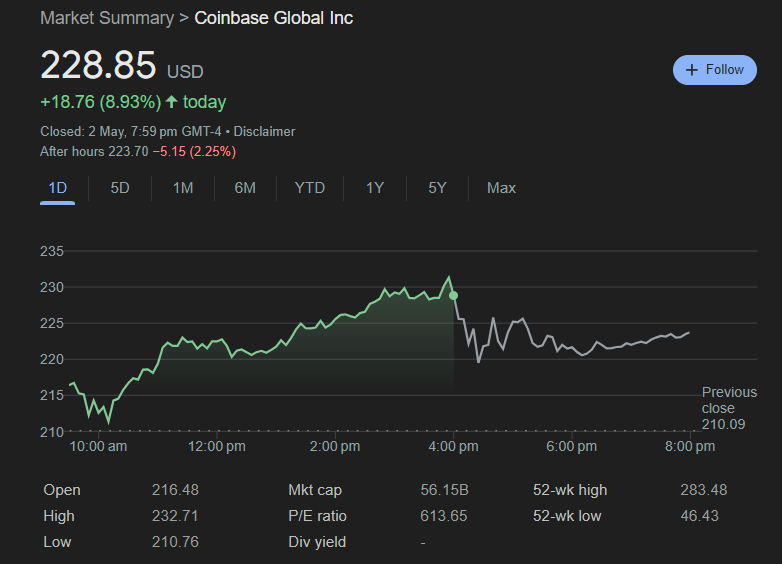Click the Coinbase Global Inc title

click(x=273, y=18)
